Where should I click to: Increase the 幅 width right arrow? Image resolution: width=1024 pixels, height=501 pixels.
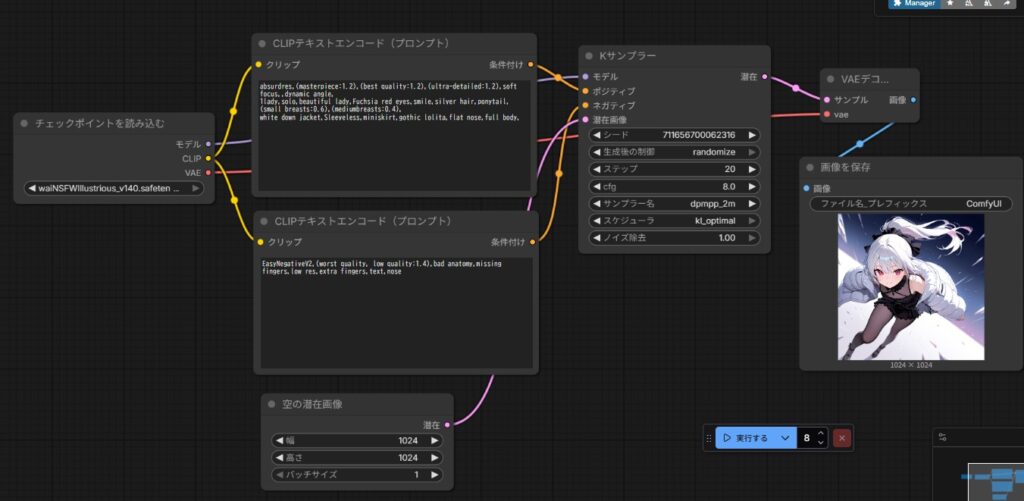434,440
